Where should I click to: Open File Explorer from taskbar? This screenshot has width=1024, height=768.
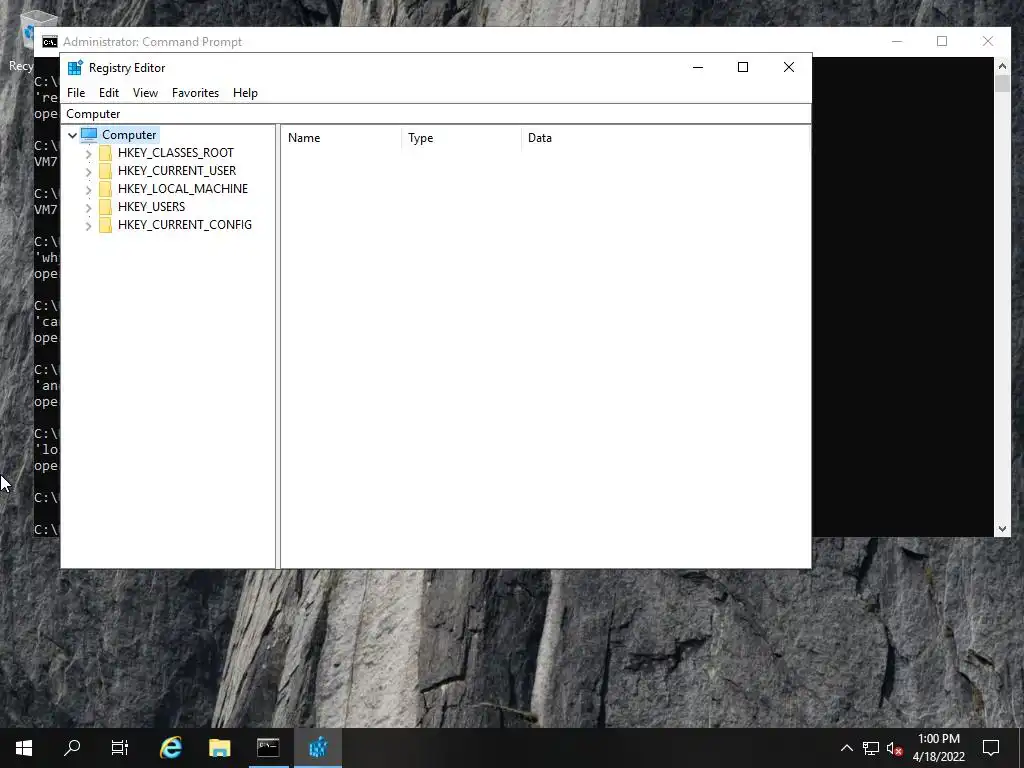[219, 748]
